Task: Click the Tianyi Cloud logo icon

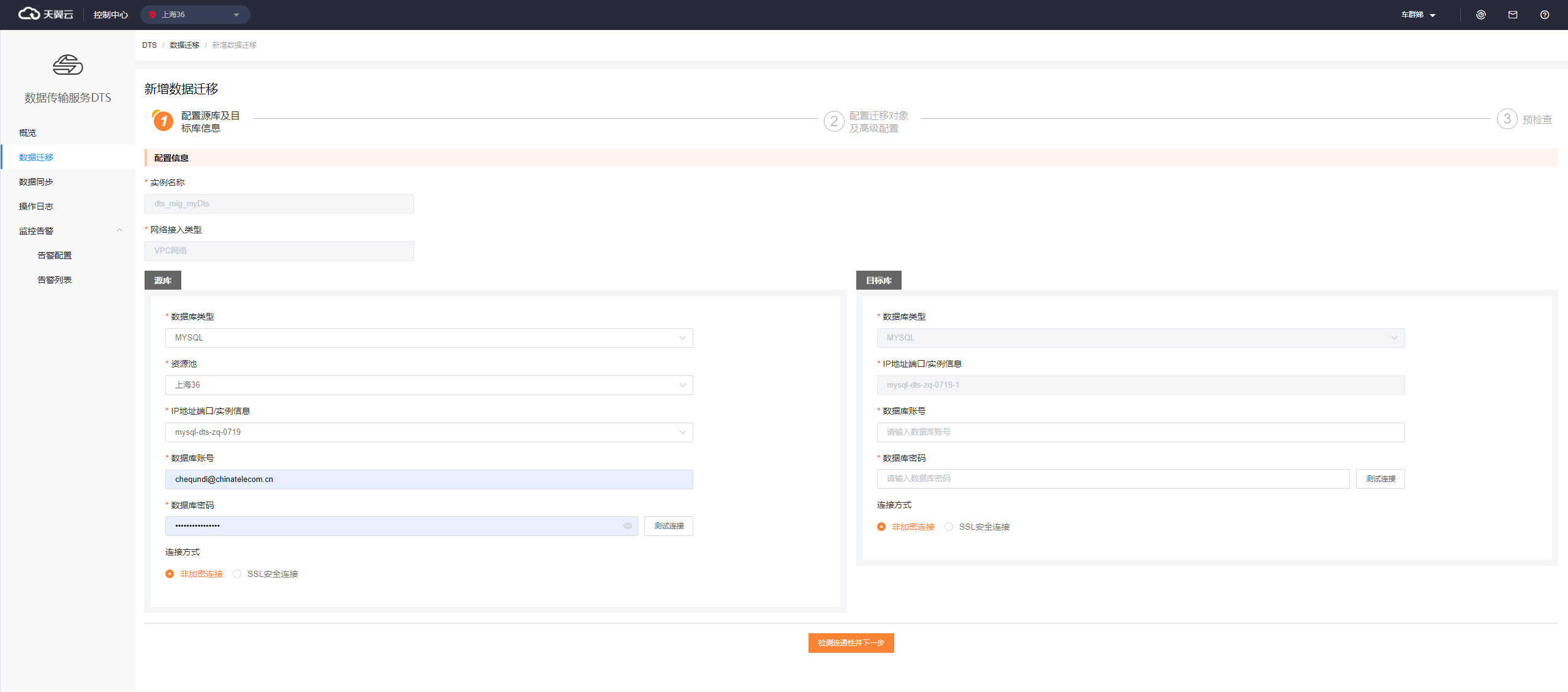Action: click(x=29, y=14)
